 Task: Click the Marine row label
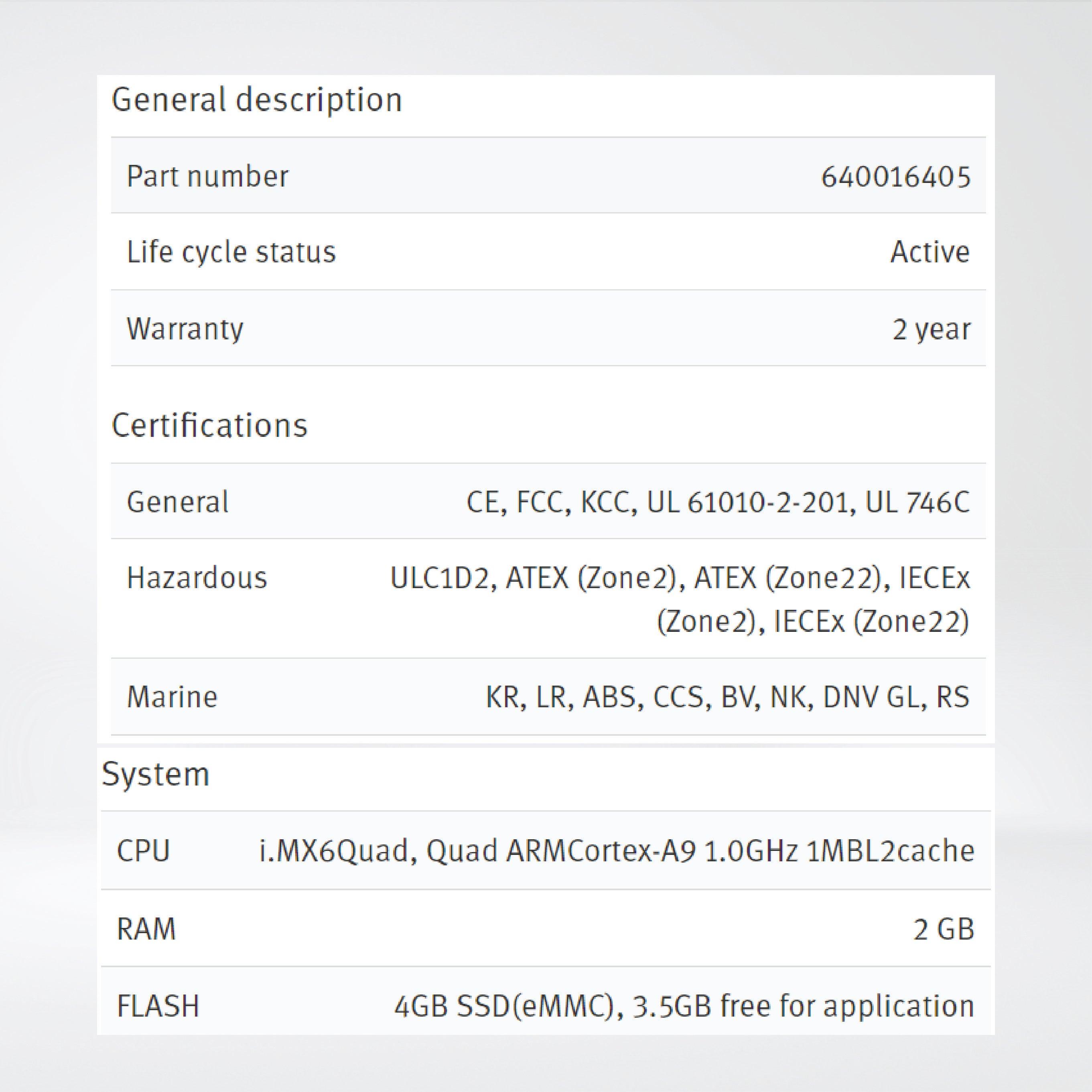[173, 697]
